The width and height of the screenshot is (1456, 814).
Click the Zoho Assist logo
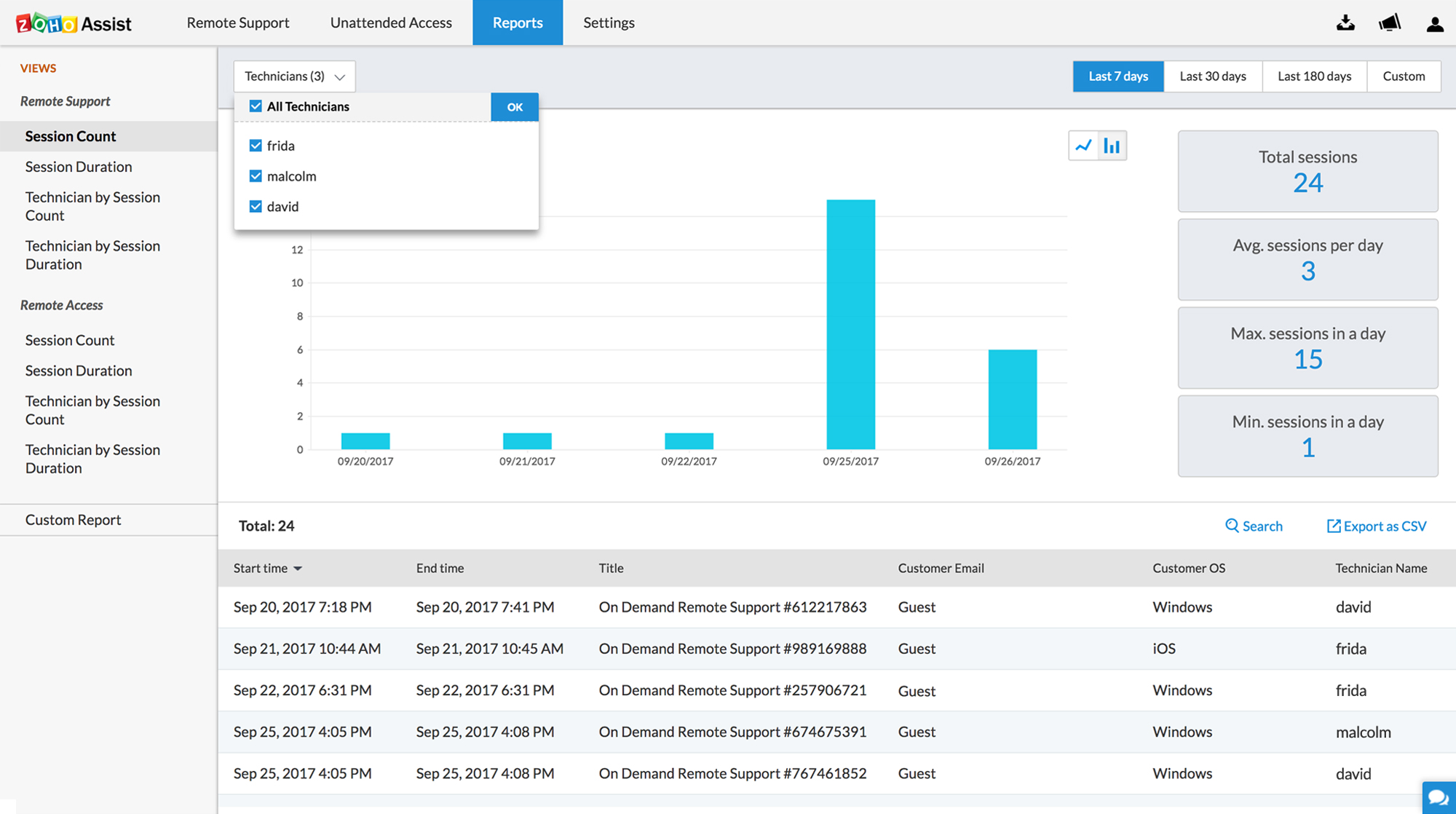pyautogui.click(x=74, y=23)
